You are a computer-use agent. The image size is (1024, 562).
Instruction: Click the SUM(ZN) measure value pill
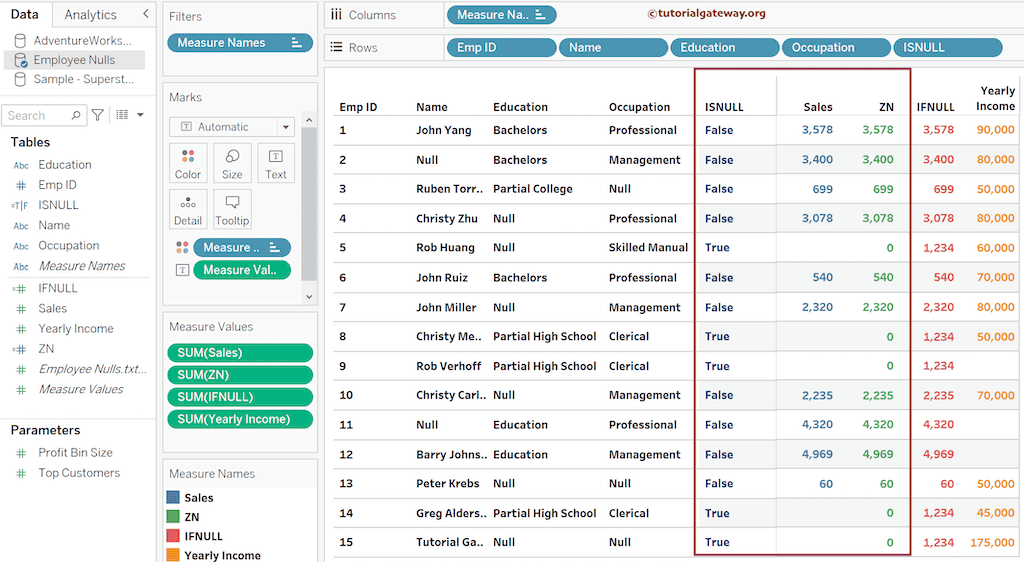(240, 375)
